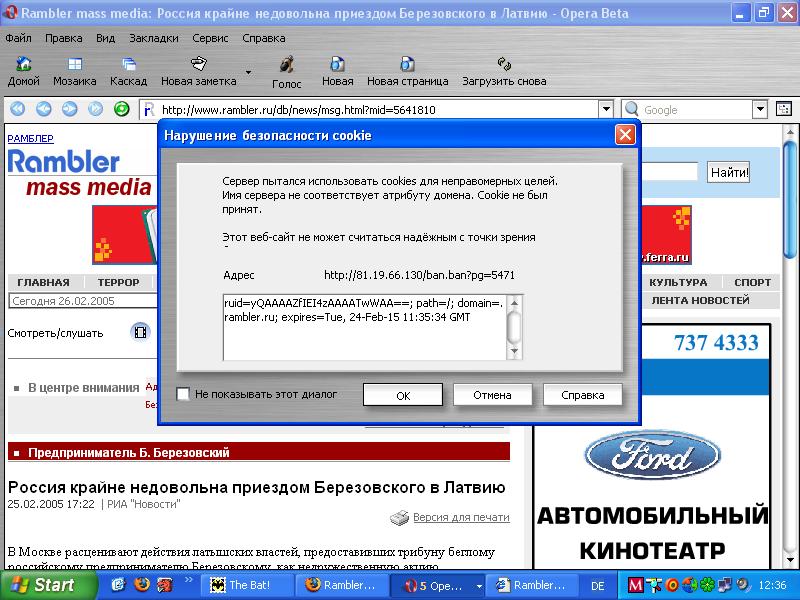Open a new window with Новая

tap(337, 71)
